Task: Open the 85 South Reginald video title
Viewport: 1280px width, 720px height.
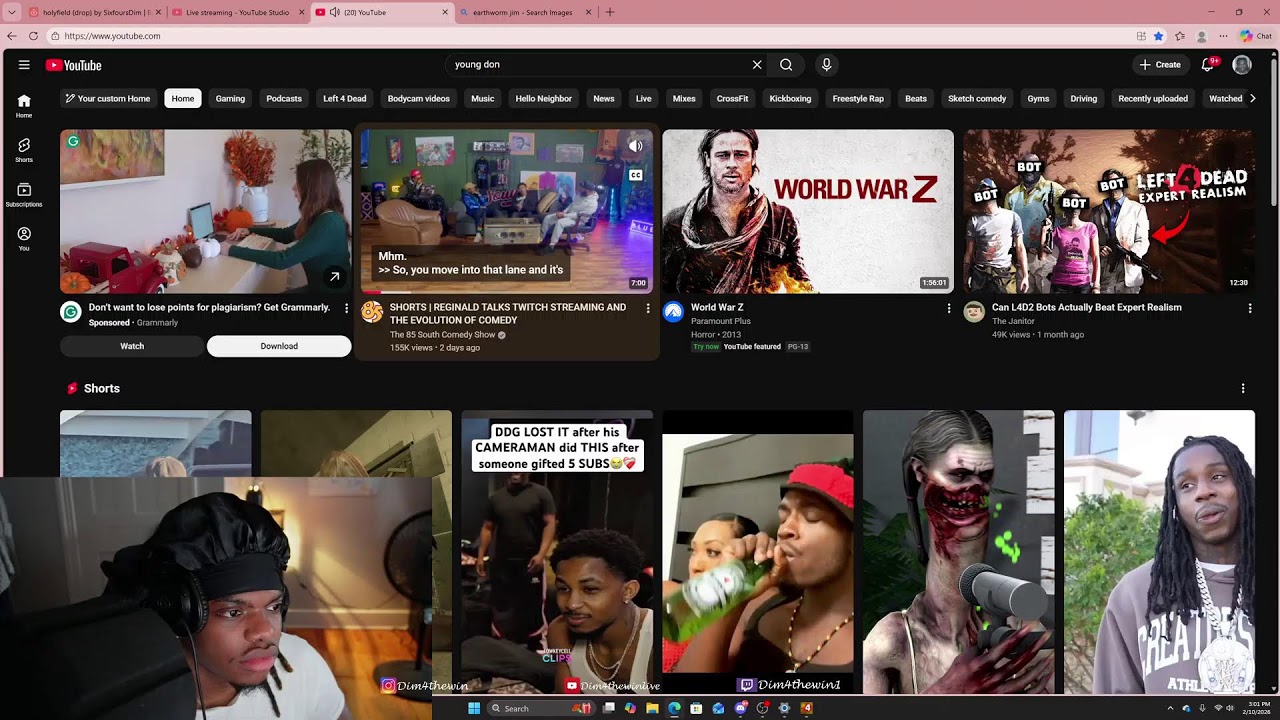Action: (508, 314)
